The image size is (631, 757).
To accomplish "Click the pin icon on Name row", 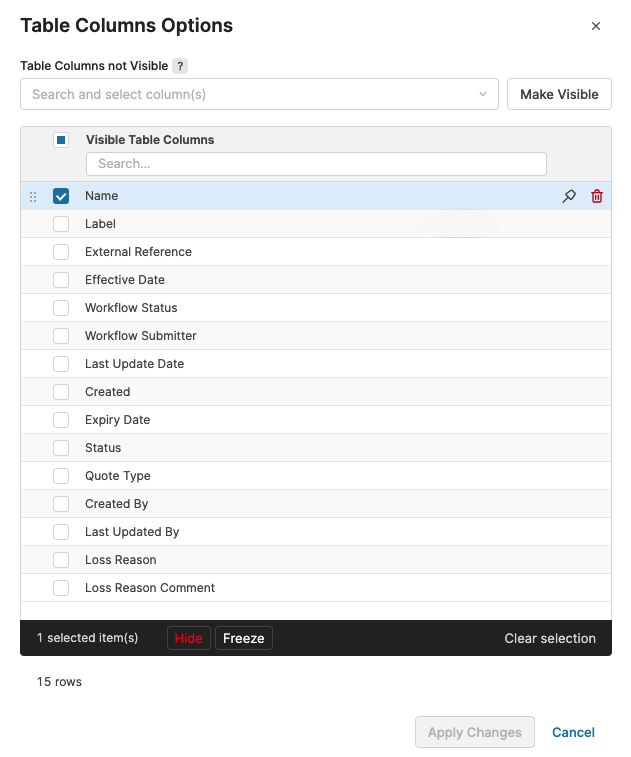I will pos(569,196).
